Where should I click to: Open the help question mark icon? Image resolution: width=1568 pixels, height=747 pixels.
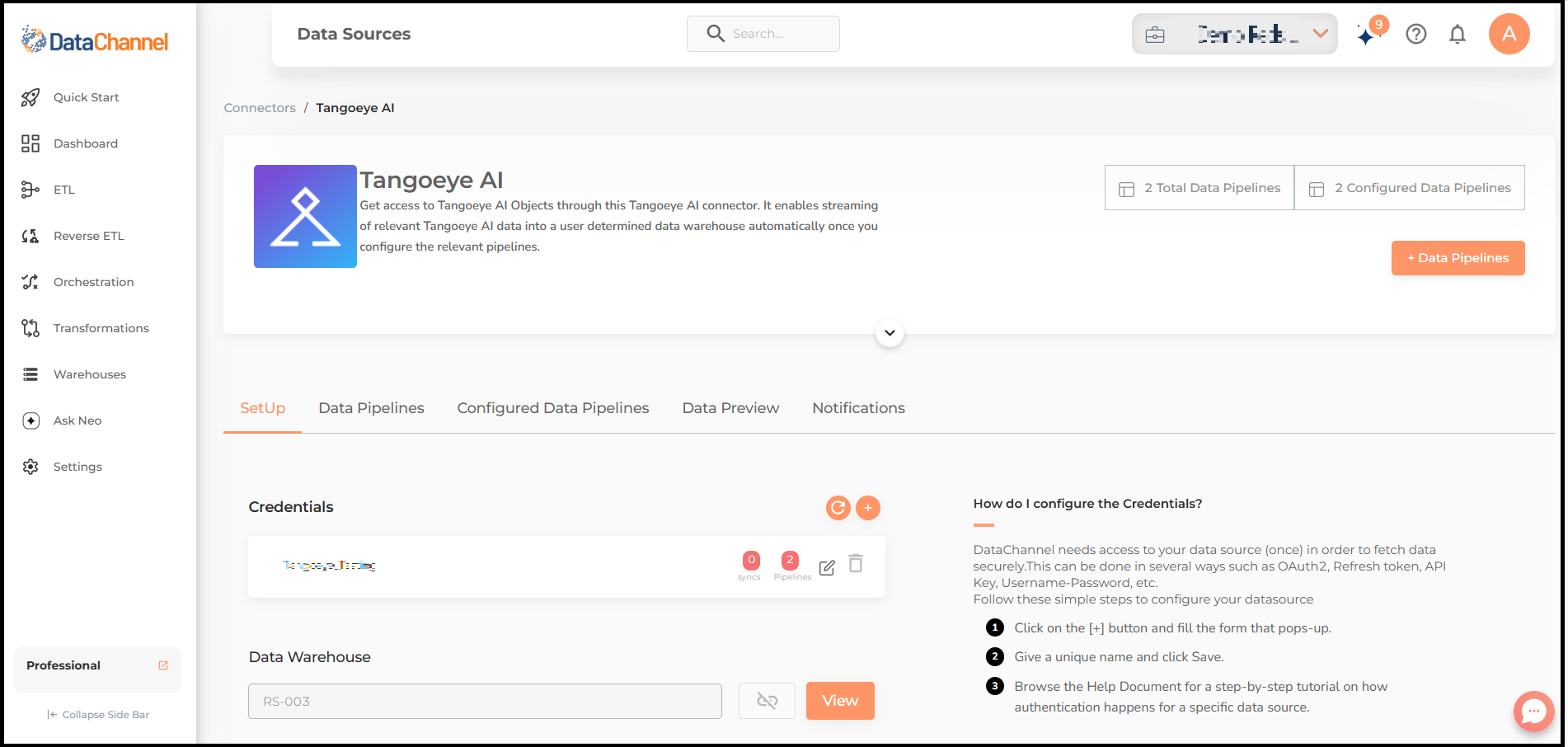(1416, 34)
